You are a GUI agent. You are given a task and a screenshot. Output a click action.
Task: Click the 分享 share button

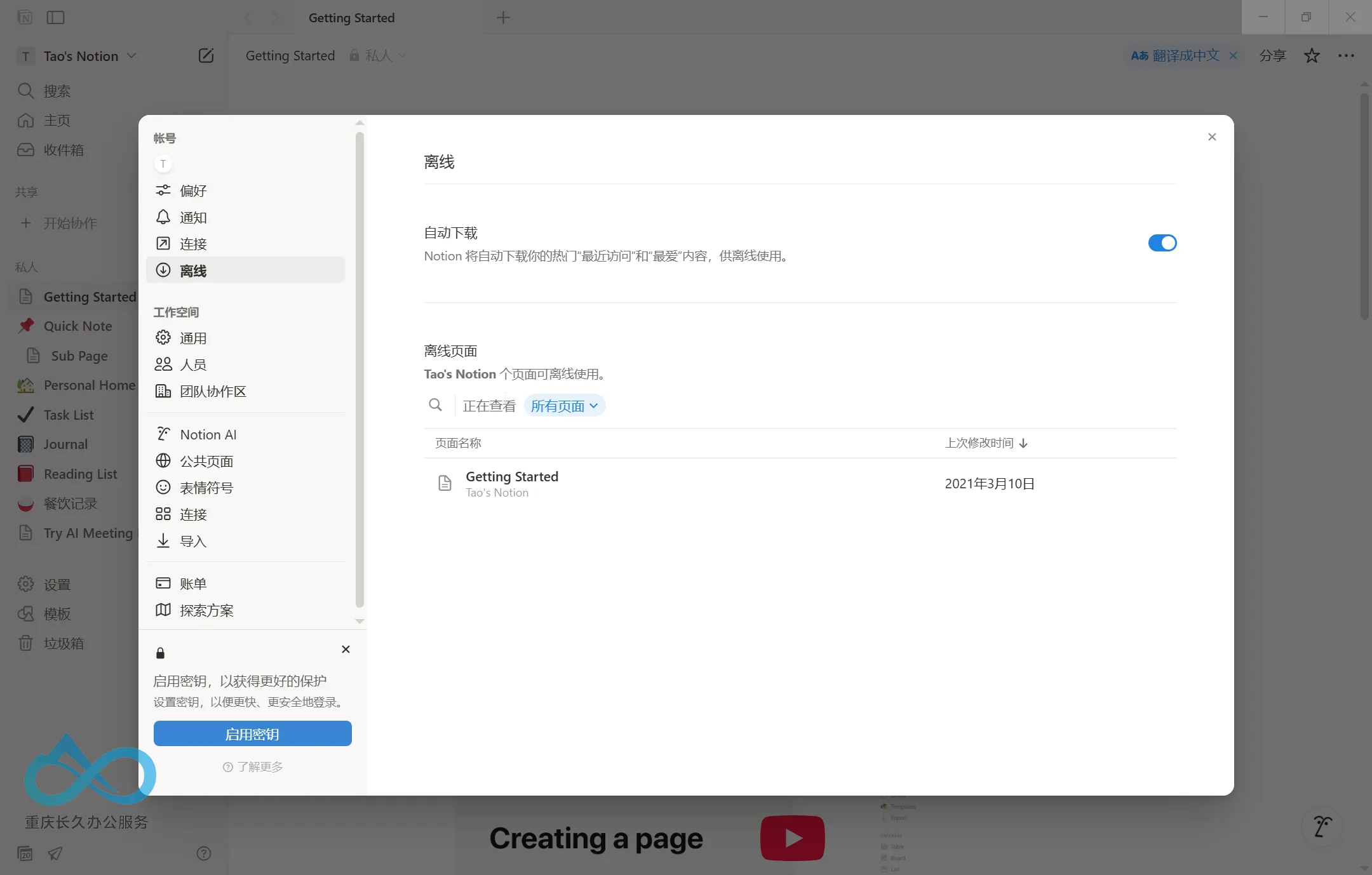point(1272,56)
